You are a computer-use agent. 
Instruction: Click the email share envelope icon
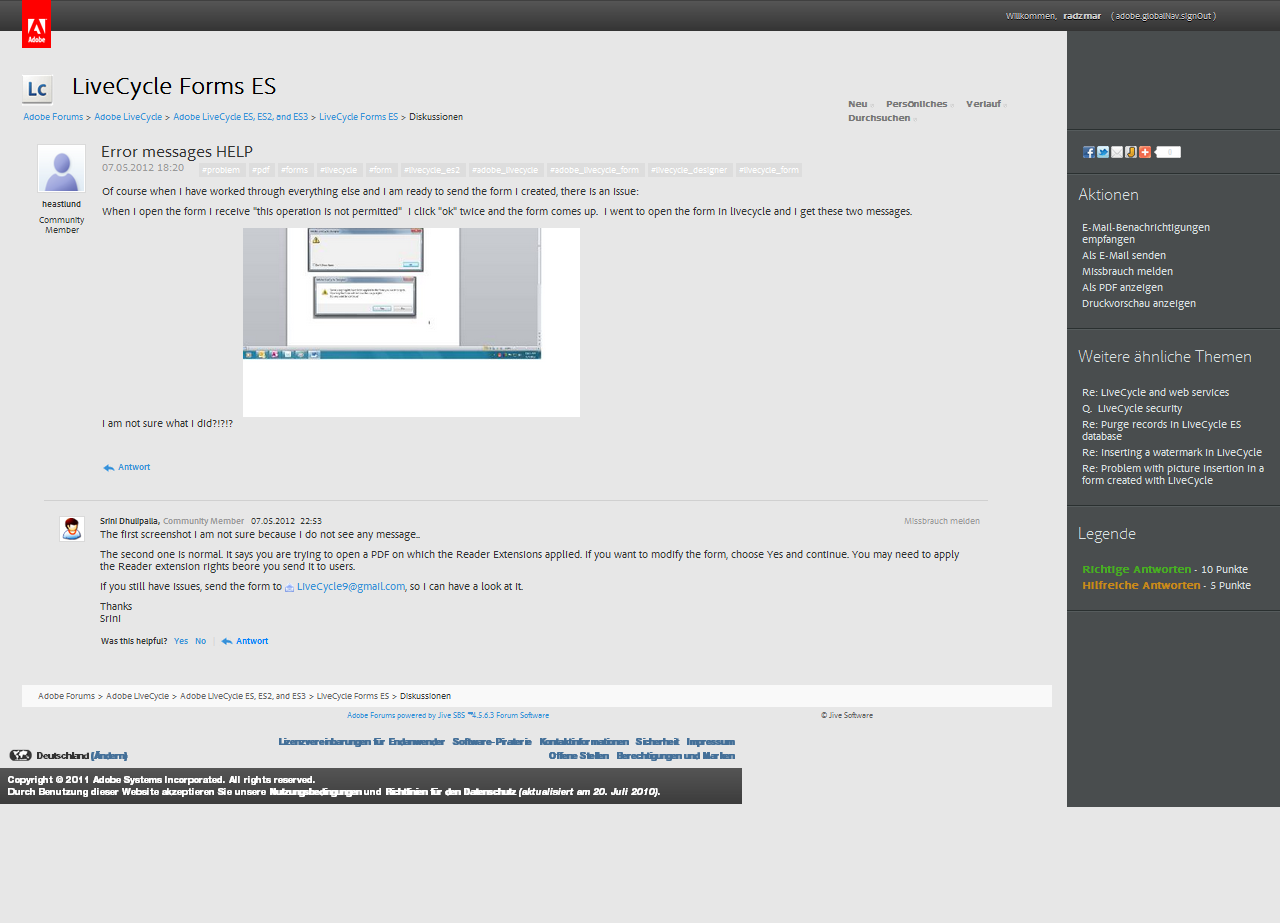(x=1116, y=152)
